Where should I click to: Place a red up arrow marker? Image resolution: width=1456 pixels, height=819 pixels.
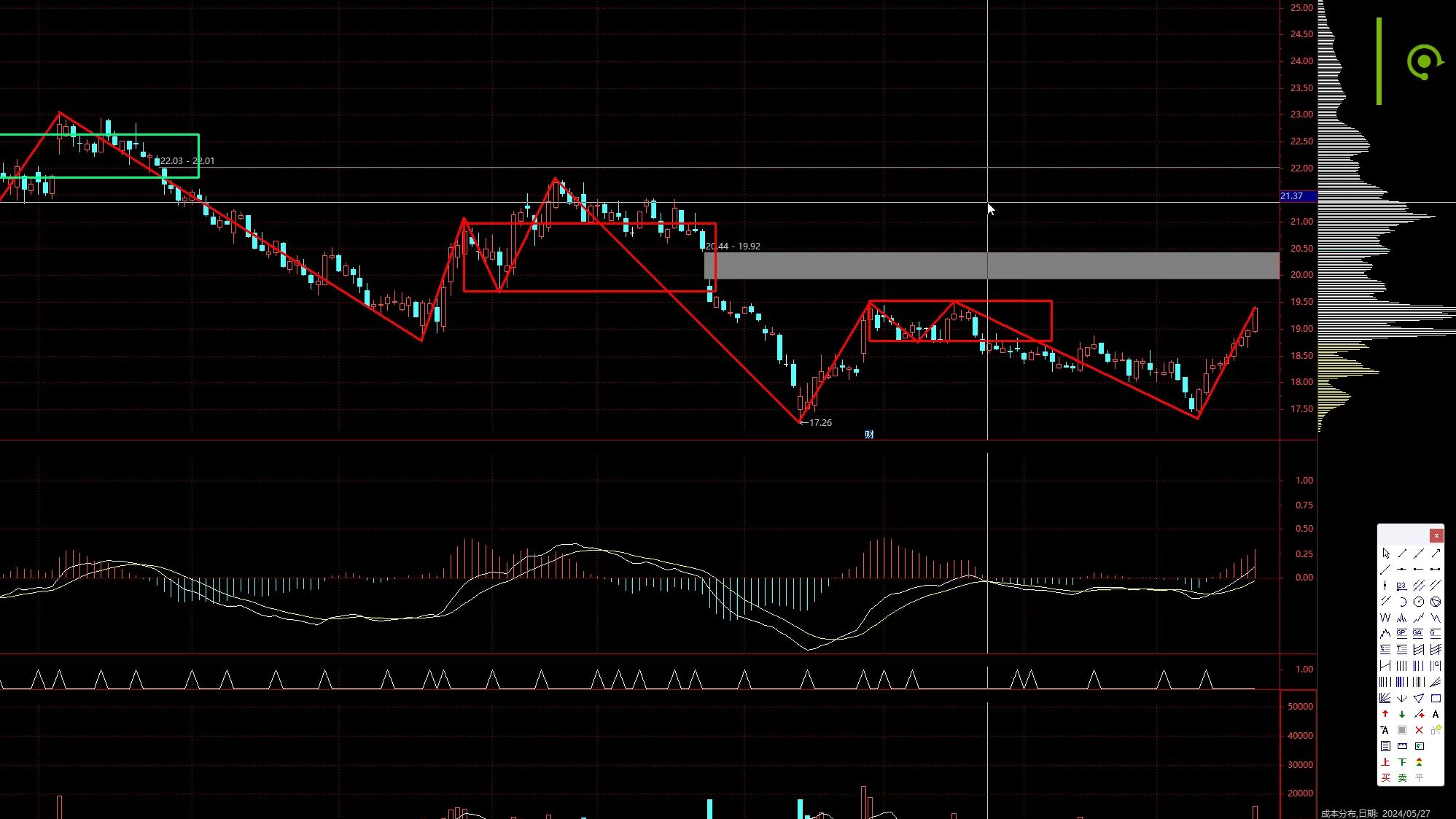coord(1385,714)
